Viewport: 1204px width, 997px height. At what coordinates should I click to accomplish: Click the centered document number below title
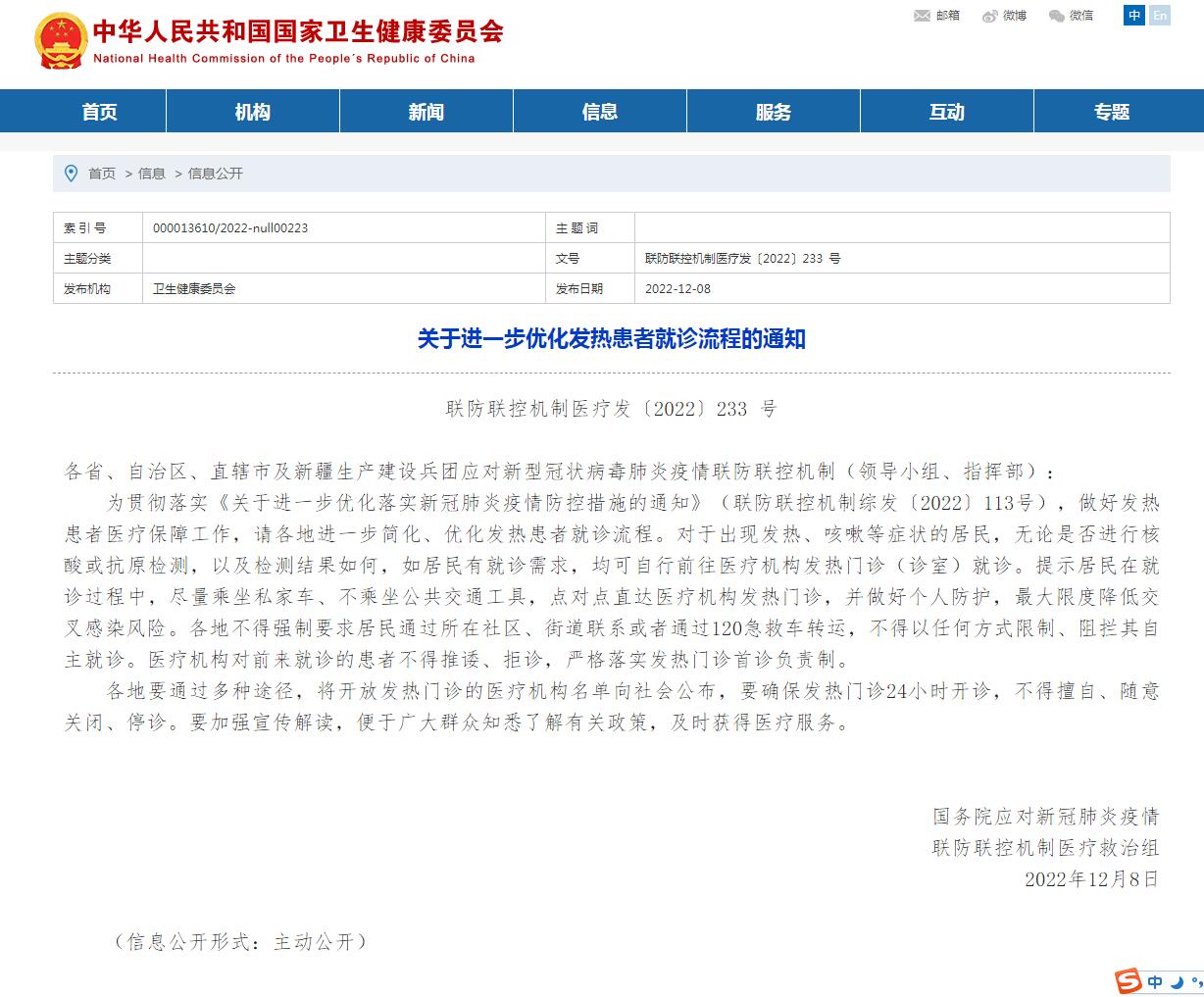pos(612,409)
